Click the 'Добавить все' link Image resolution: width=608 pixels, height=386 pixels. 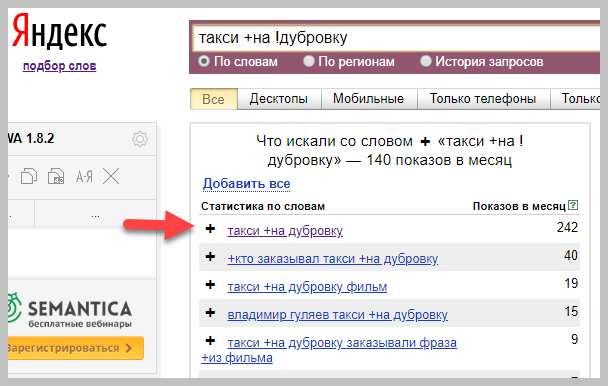point(247,183)
